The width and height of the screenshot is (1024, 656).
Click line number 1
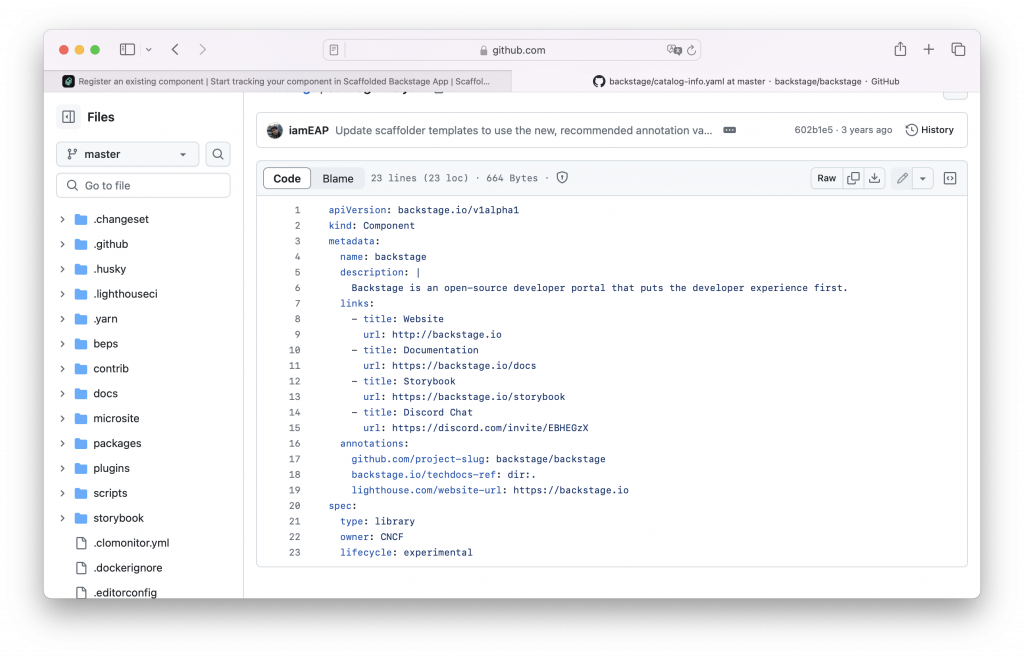click(297, 210)
